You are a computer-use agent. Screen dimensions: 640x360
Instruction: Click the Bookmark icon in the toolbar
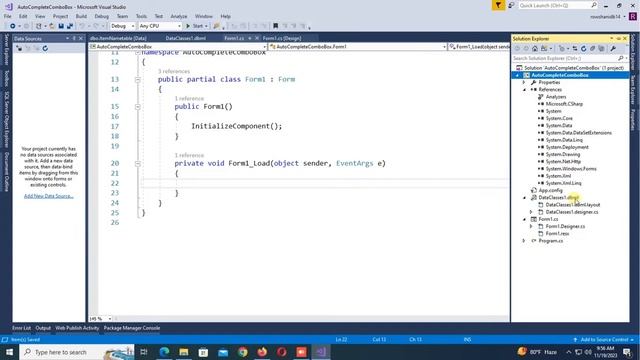click(x=276, y=26)
